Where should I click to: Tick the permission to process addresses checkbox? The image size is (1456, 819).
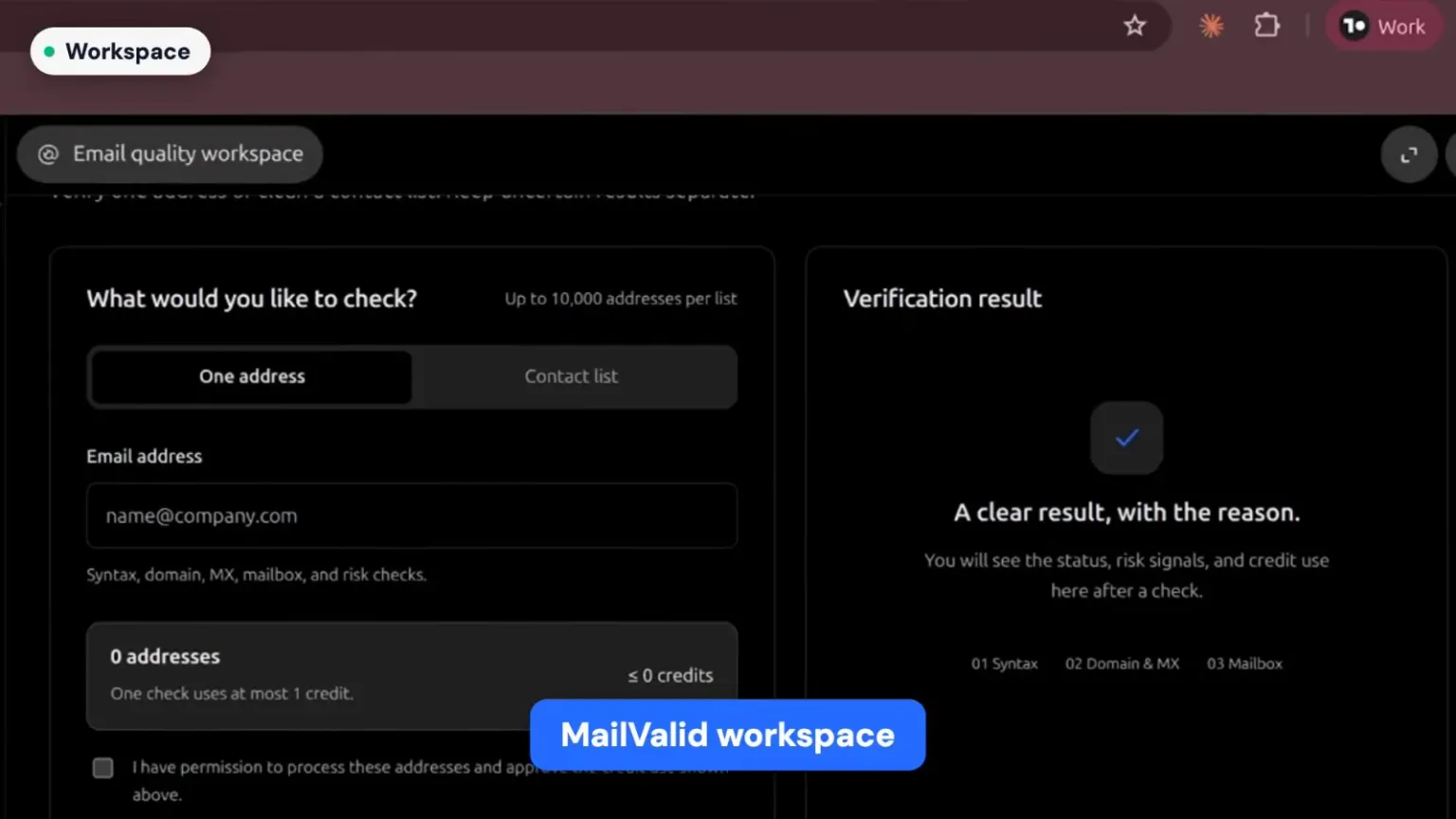103,768
